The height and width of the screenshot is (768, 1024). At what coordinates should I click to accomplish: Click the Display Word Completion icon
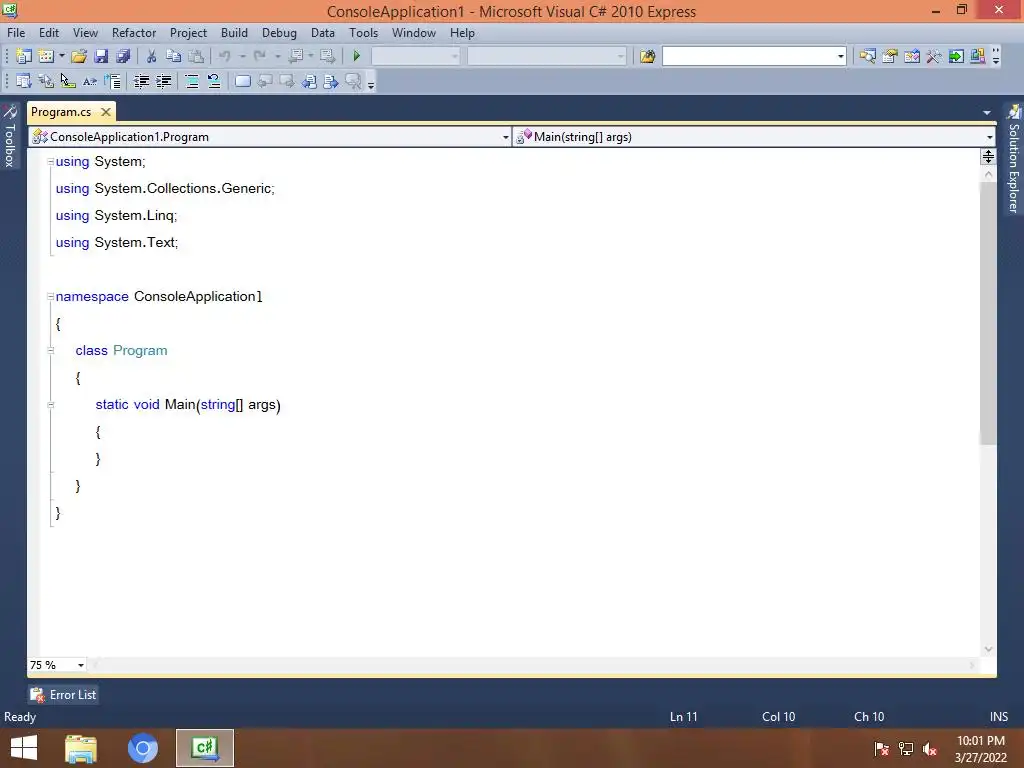point(89,82)
